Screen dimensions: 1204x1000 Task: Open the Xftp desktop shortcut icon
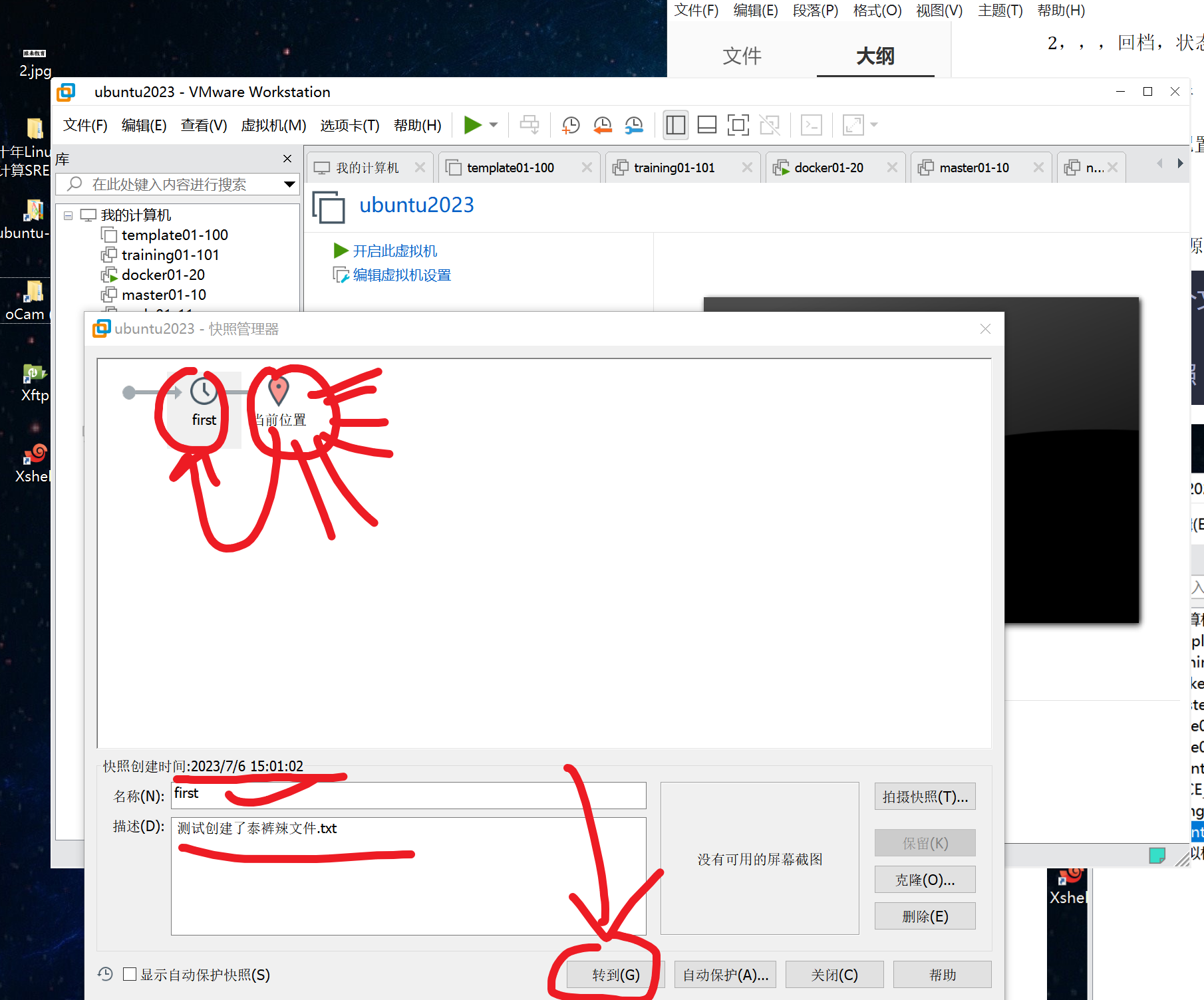[35, 384]
